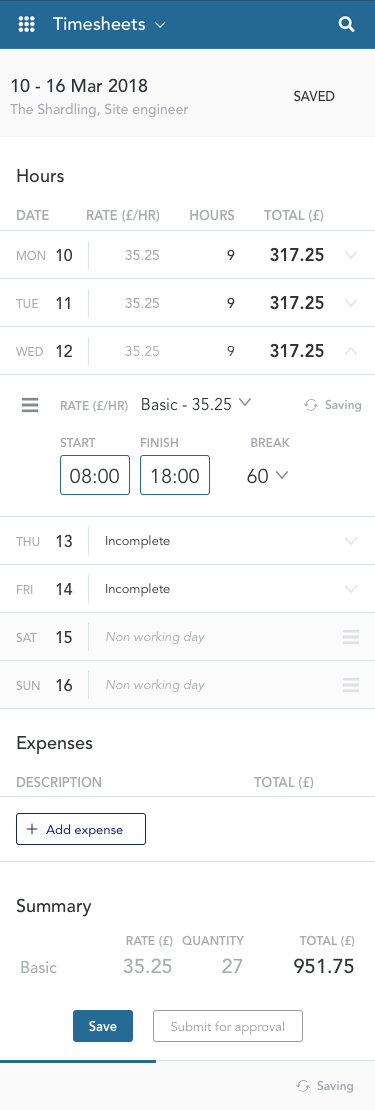This screenshot has height=1110, width=375.
Task: Click the 18:00 finish time field
Action: click(175, 475)
